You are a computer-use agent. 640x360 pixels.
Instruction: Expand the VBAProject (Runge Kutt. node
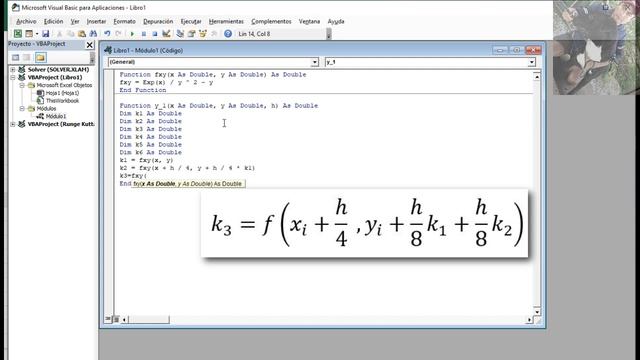pos(13,124)
